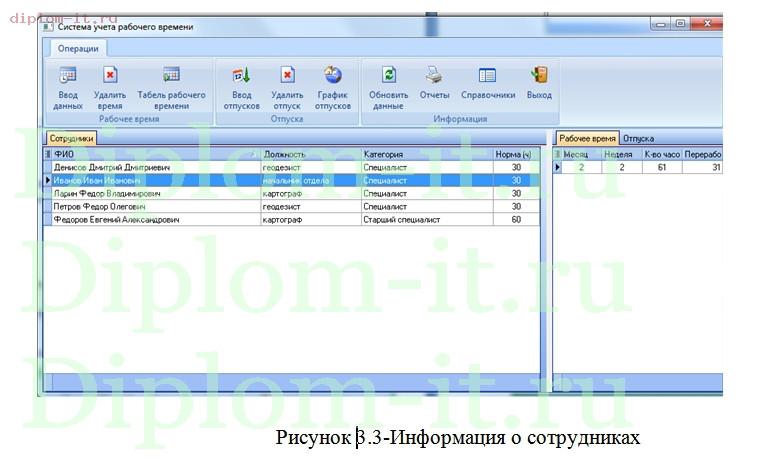Switch to Рабочее время tab
The height and width of the screenshot is (459, 764).
tap(587, 138)
